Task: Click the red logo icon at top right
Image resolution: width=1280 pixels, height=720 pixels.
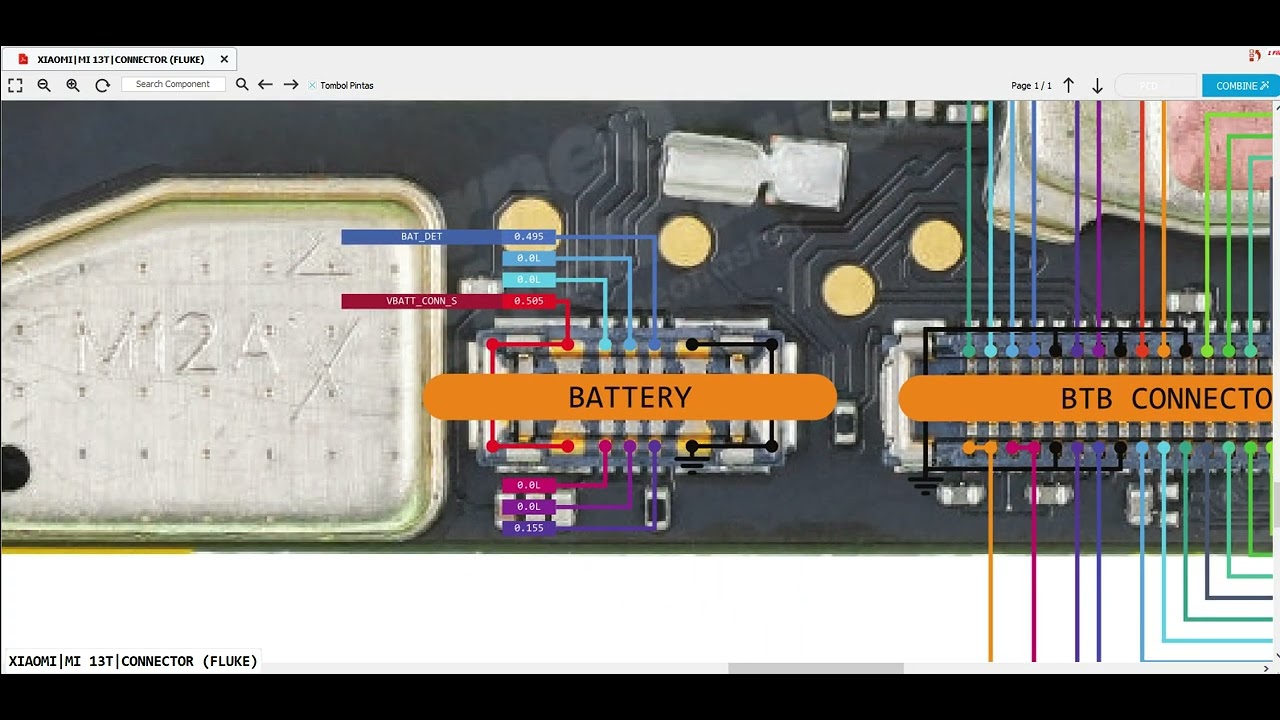Action: (x=1256, y=55)
